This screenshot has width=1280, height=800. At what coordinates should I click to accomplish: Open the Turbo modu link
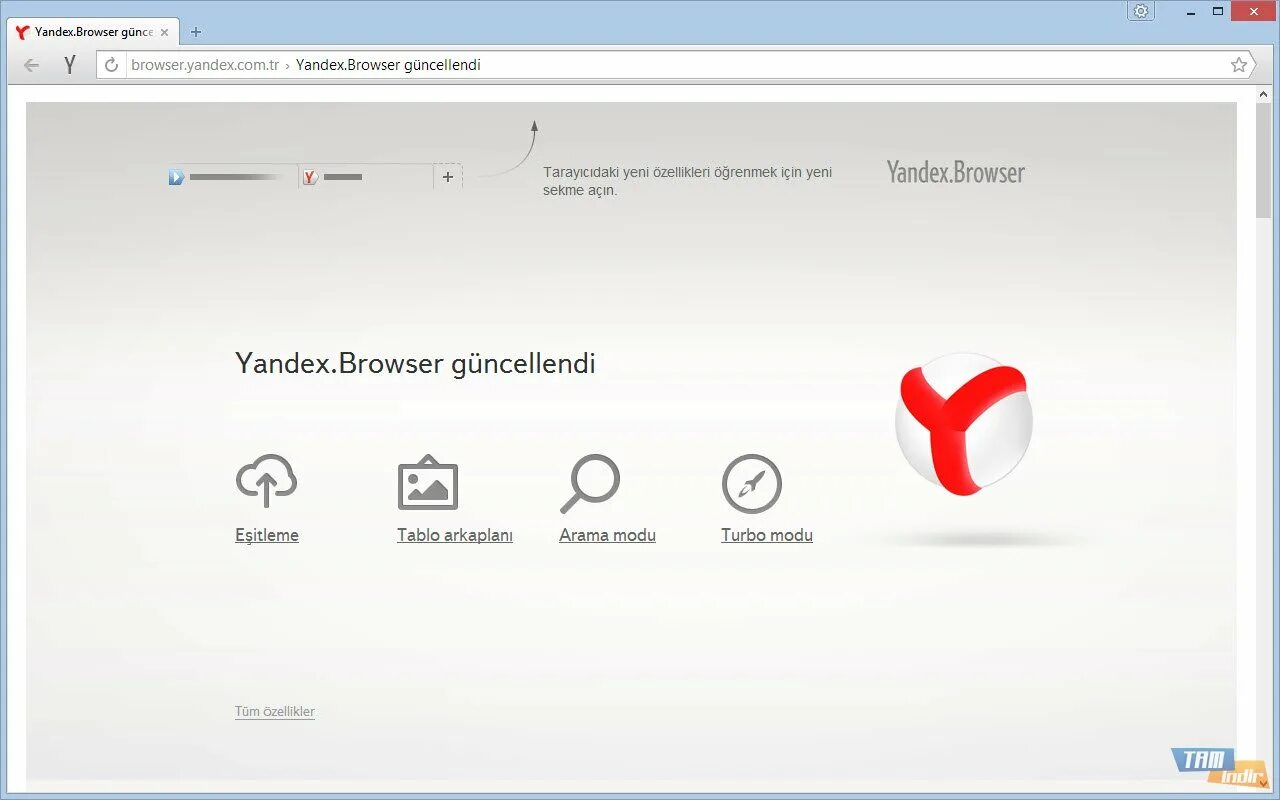pos(767,535)
